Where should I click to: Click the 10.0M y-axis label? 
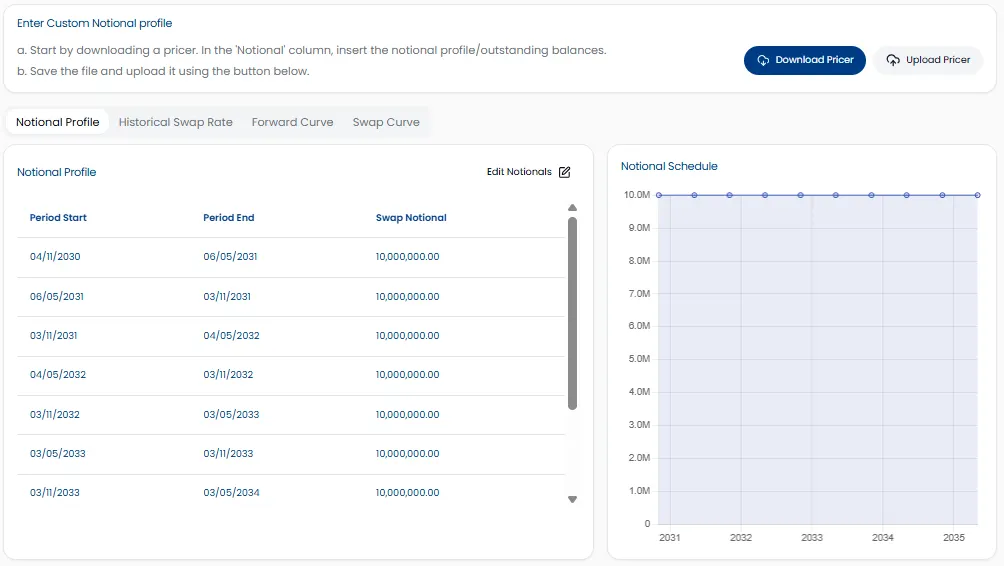(x=637, y=195)
